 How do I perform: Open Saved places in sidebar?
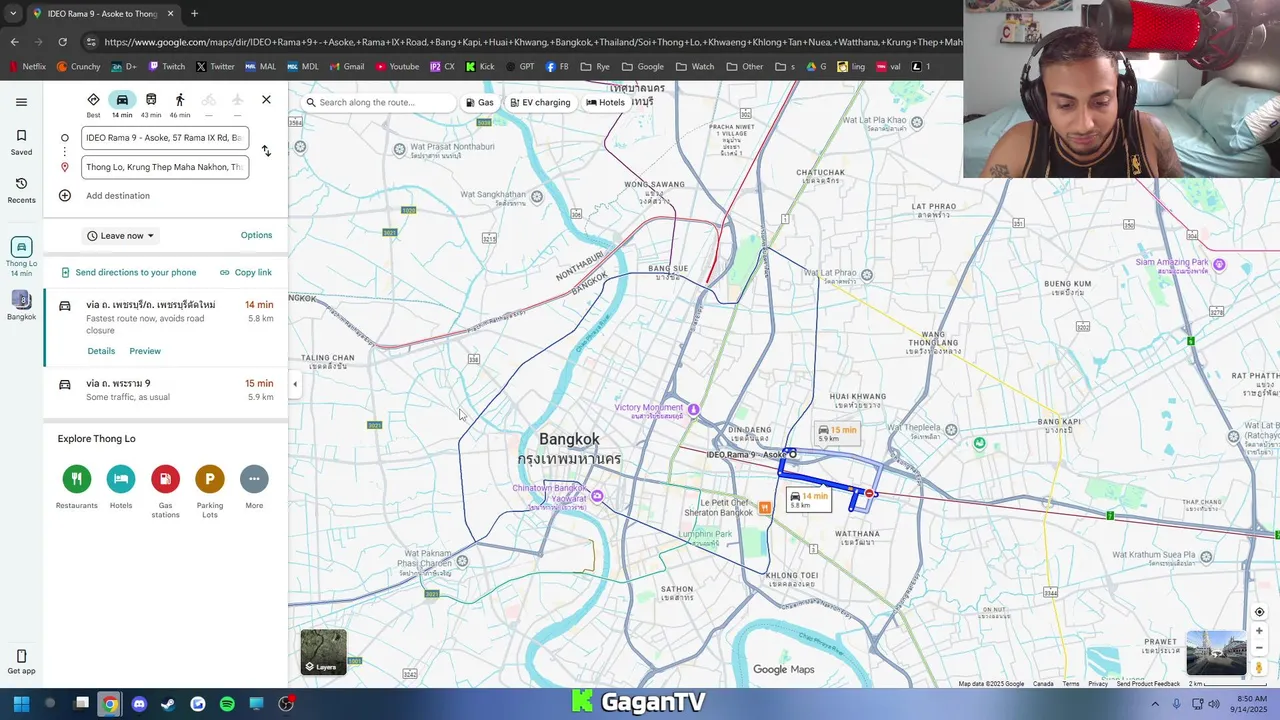pos(21,141)
